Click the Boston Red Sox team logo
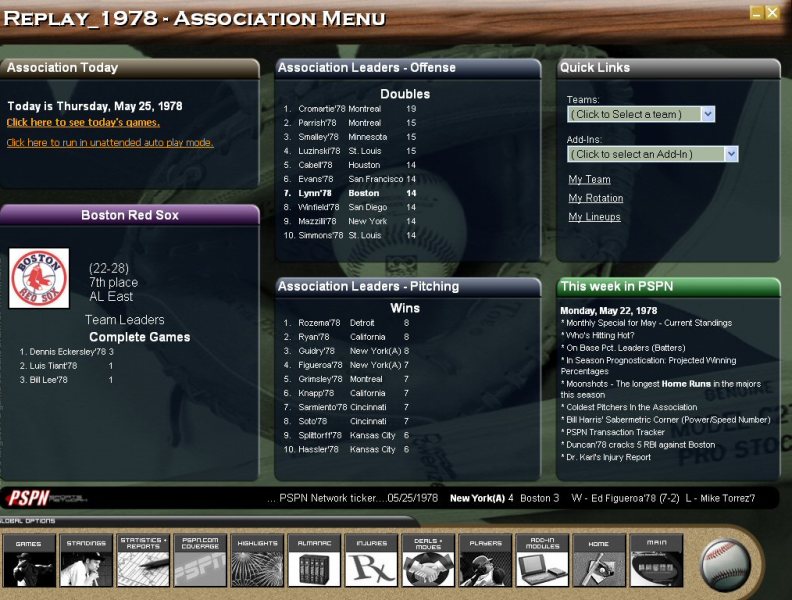This screenshot has height=600, width=792. [x=39, y=278]
